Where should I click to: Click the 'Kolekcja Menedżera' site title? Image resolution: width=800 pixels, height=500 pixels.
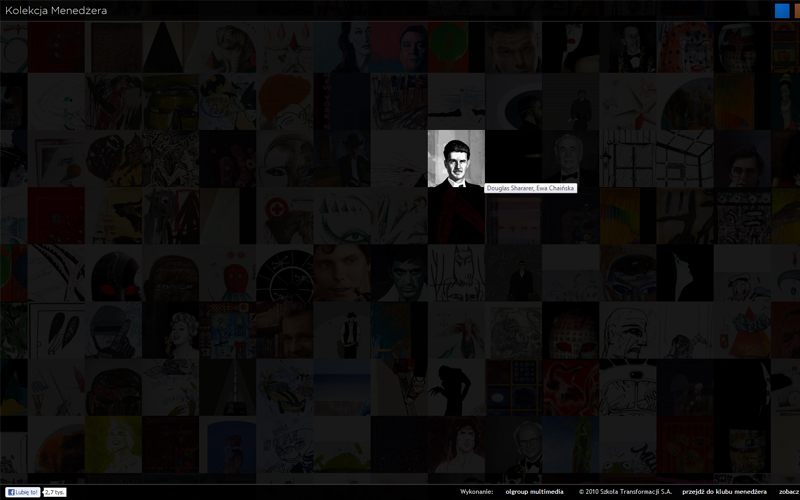tap(56, 10)
